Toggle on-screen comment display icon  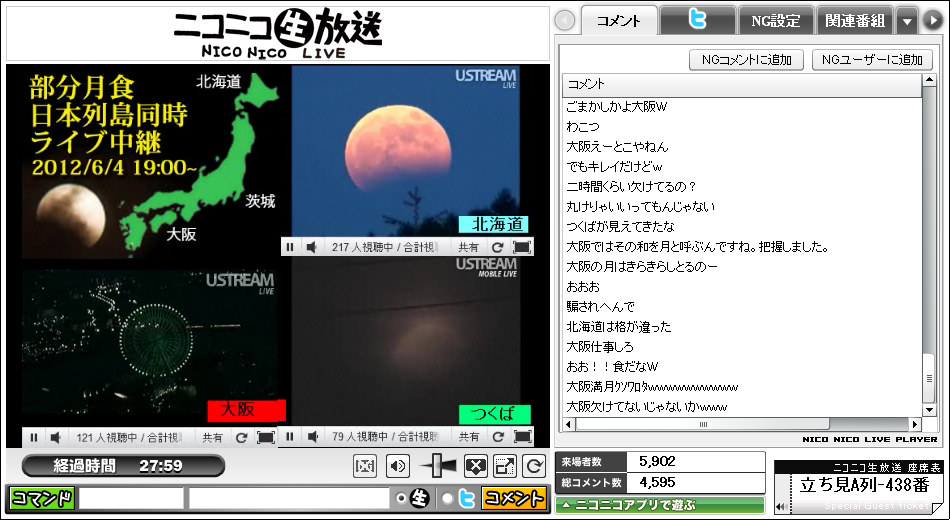(365, 466)
